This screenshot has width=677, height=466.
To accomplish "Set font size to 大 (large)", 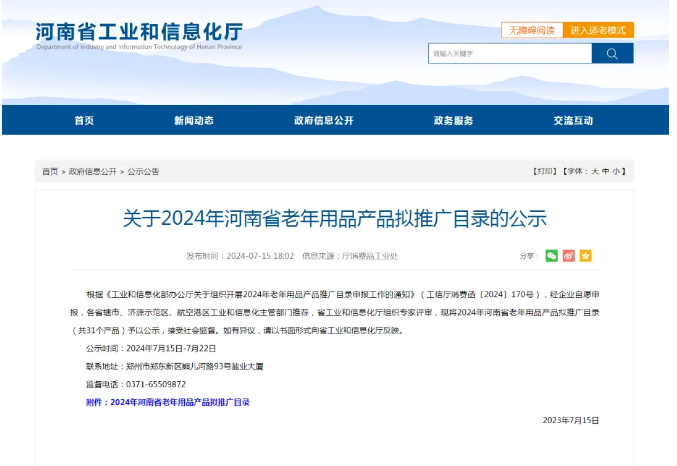I will (x=594, y=171).
